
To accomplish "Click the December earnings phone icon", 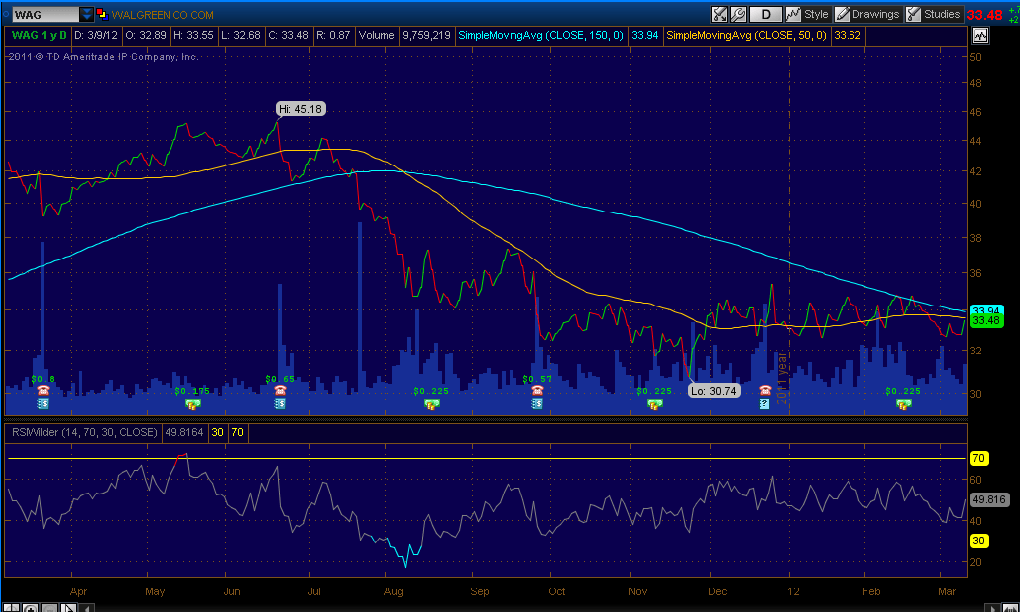I will tap(765, 390).
